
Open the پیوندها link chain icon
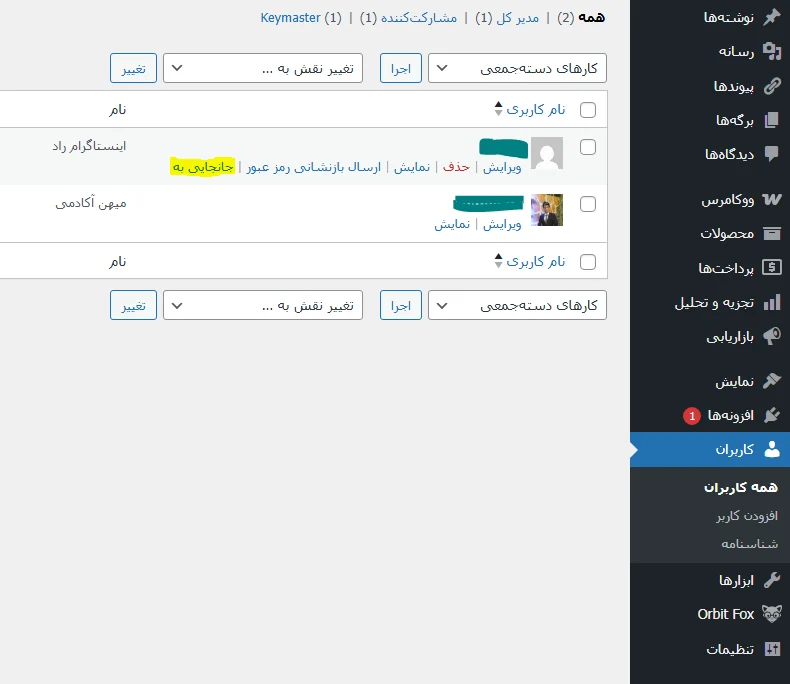pyautogui.click(x=772, y=86)
